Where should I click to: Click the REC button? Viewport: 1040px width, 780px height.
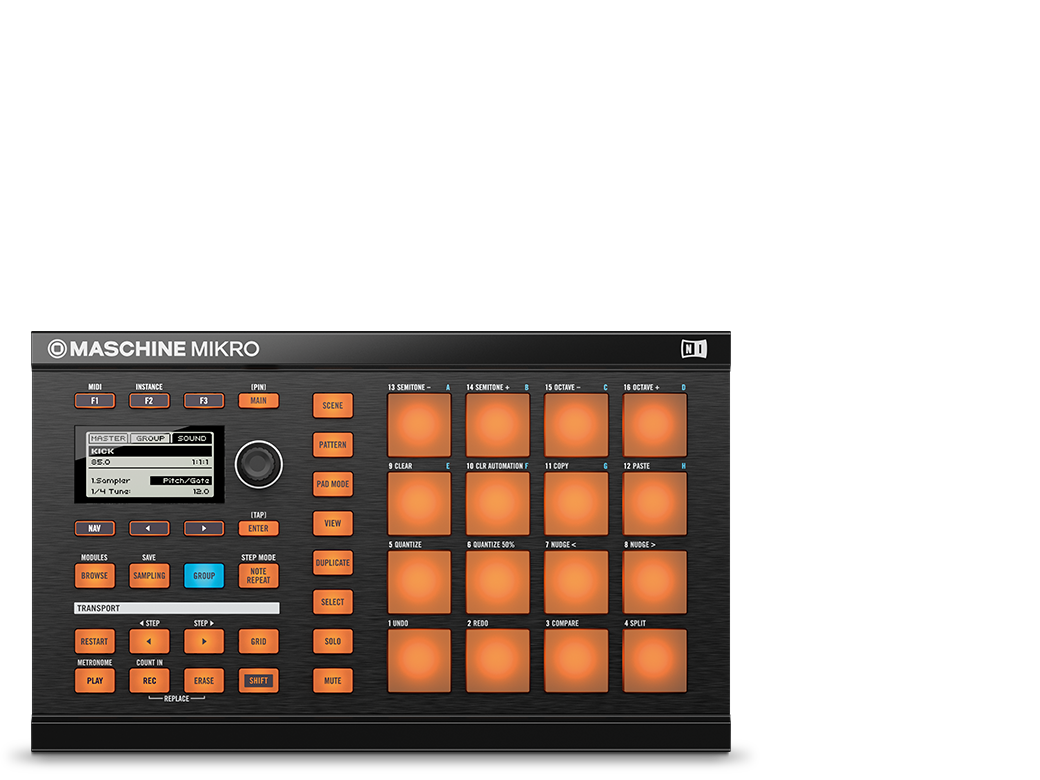pos(149,681)
